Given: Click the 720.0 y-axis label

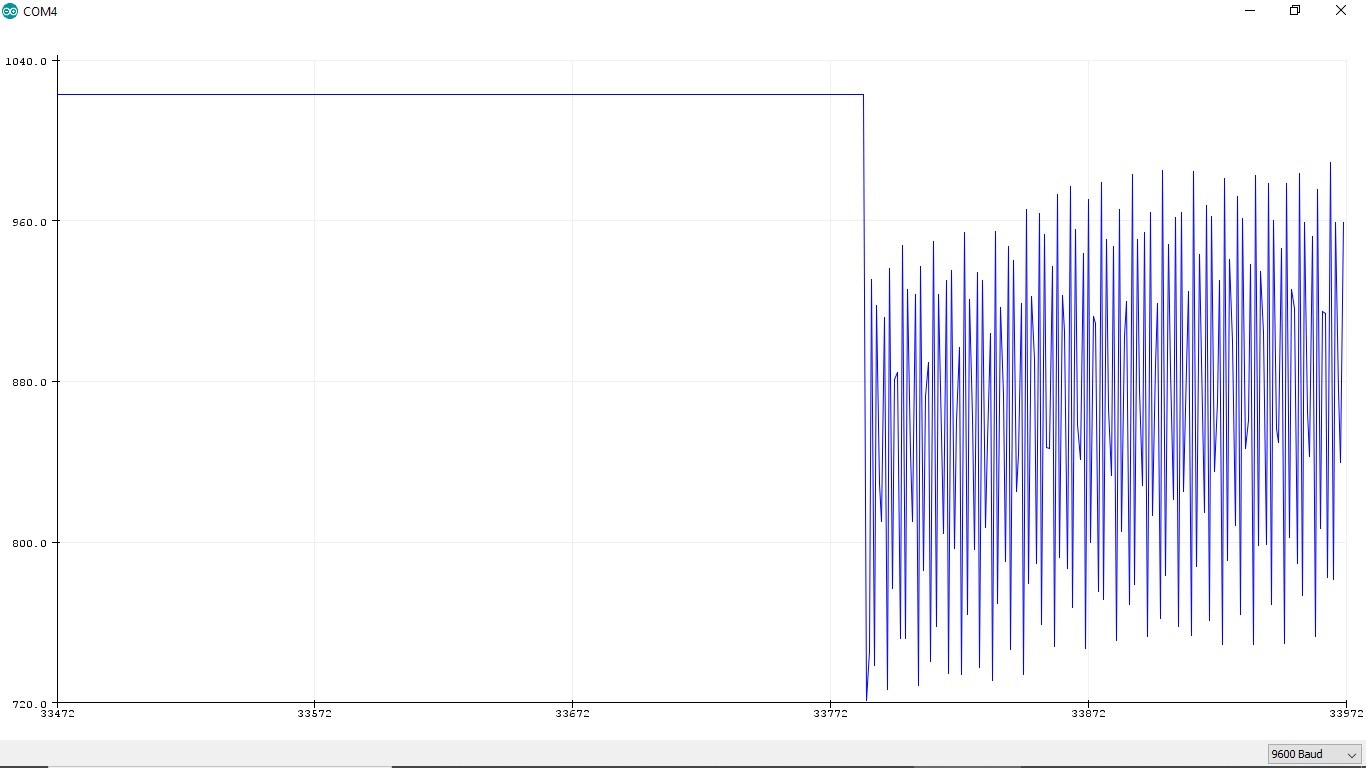Looking at the screenshot, I should coord(29,704).
